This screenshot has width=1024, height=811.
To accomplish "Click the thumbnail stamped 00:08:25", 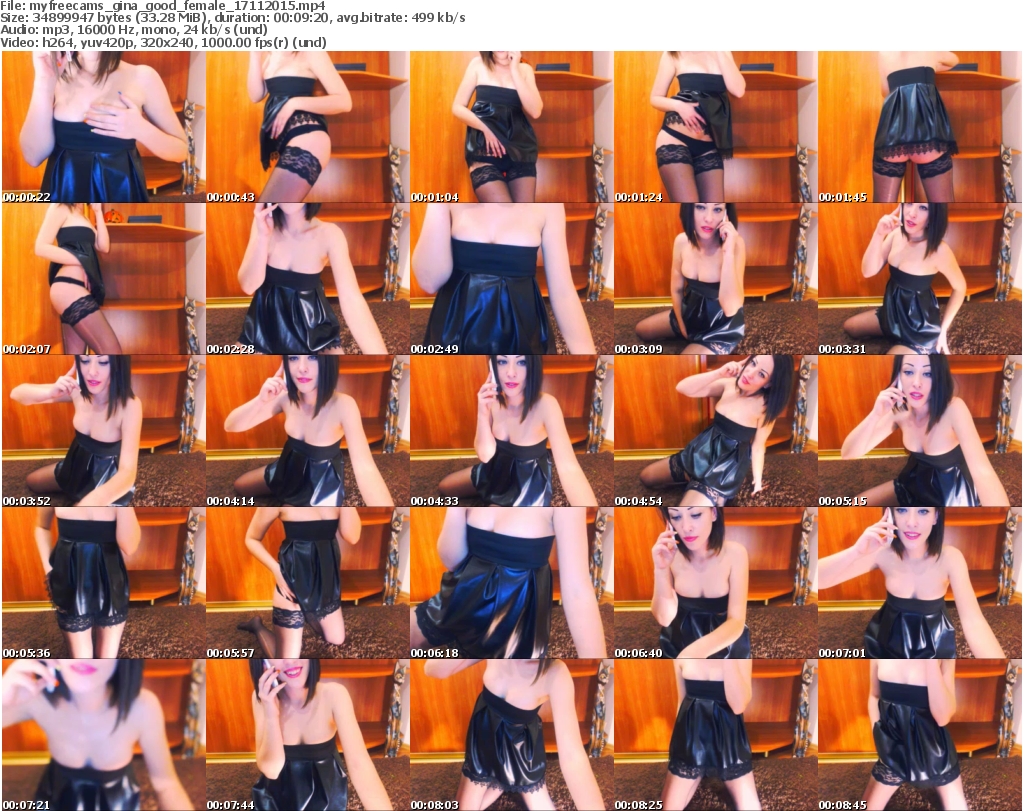I will click(716, 735).
